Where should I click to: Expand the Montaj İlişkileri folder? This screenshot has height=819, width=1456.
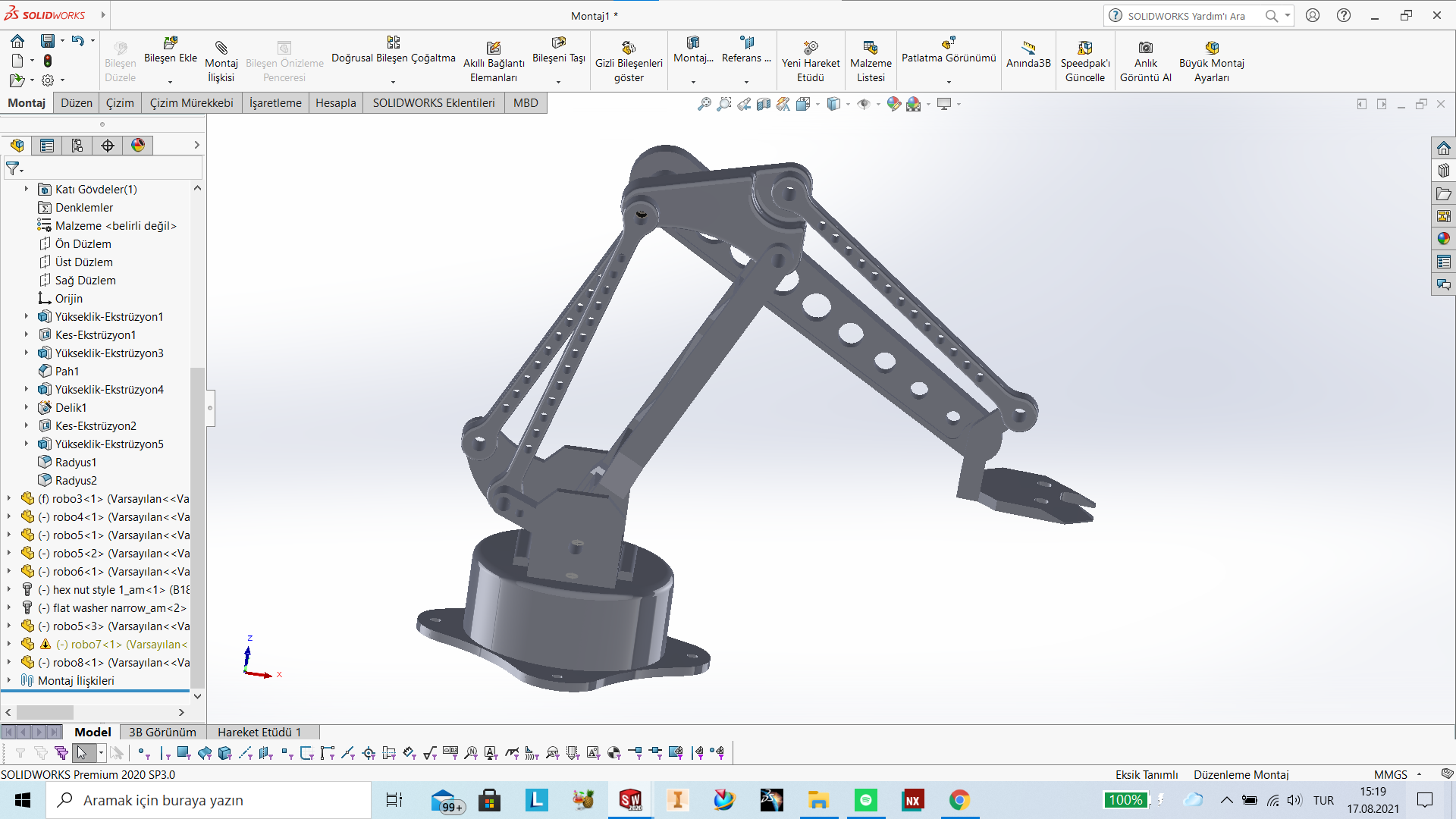[x=9, y=680]
